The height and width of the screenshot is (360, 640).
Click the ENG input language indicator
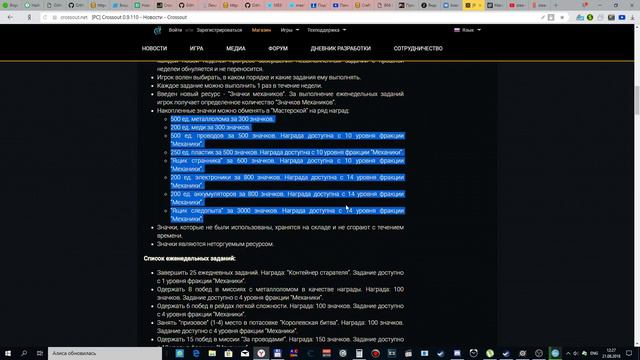pos(594,353)
